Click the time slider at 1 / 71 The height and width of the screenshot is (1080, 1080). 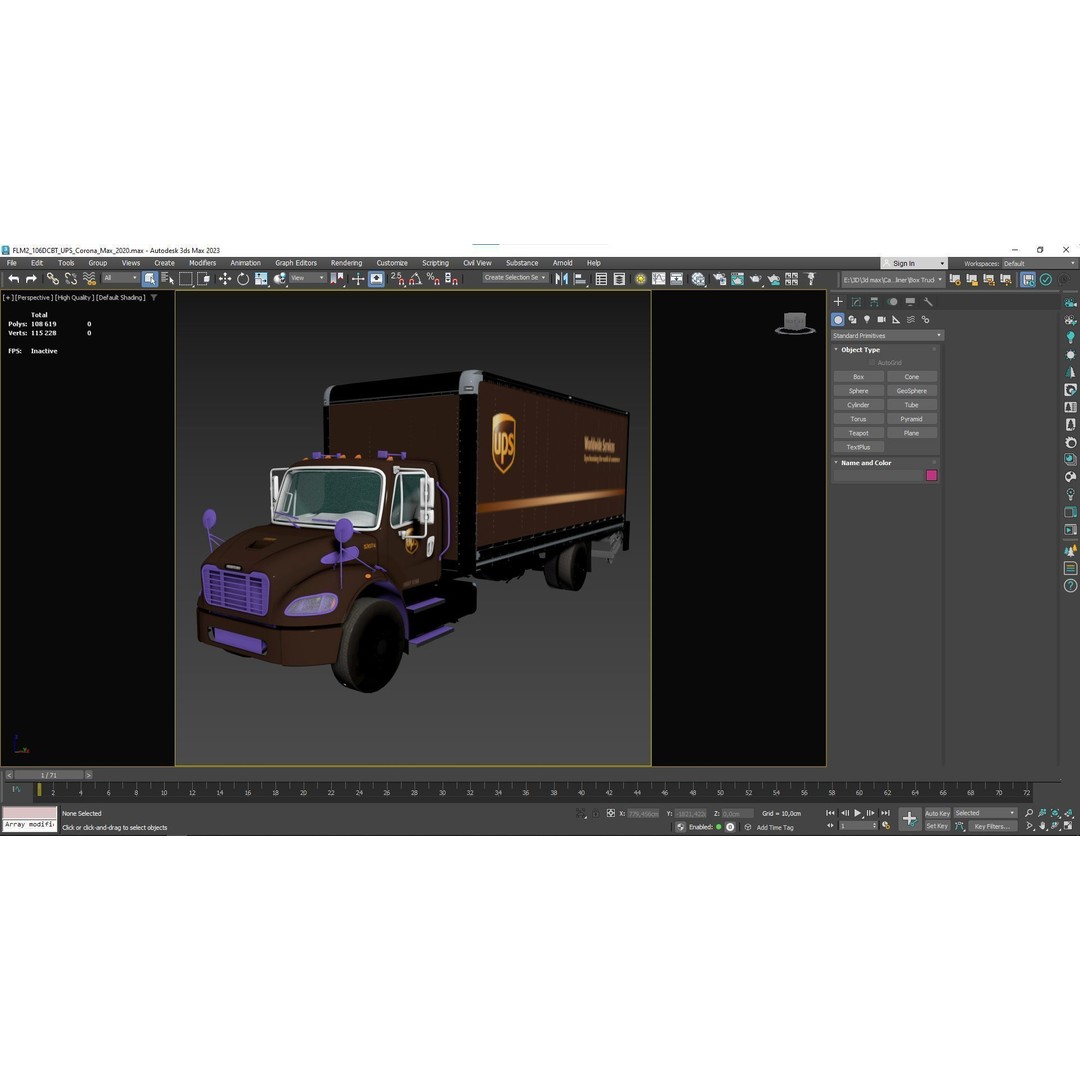pyautogui.click(x=49, y=775)
